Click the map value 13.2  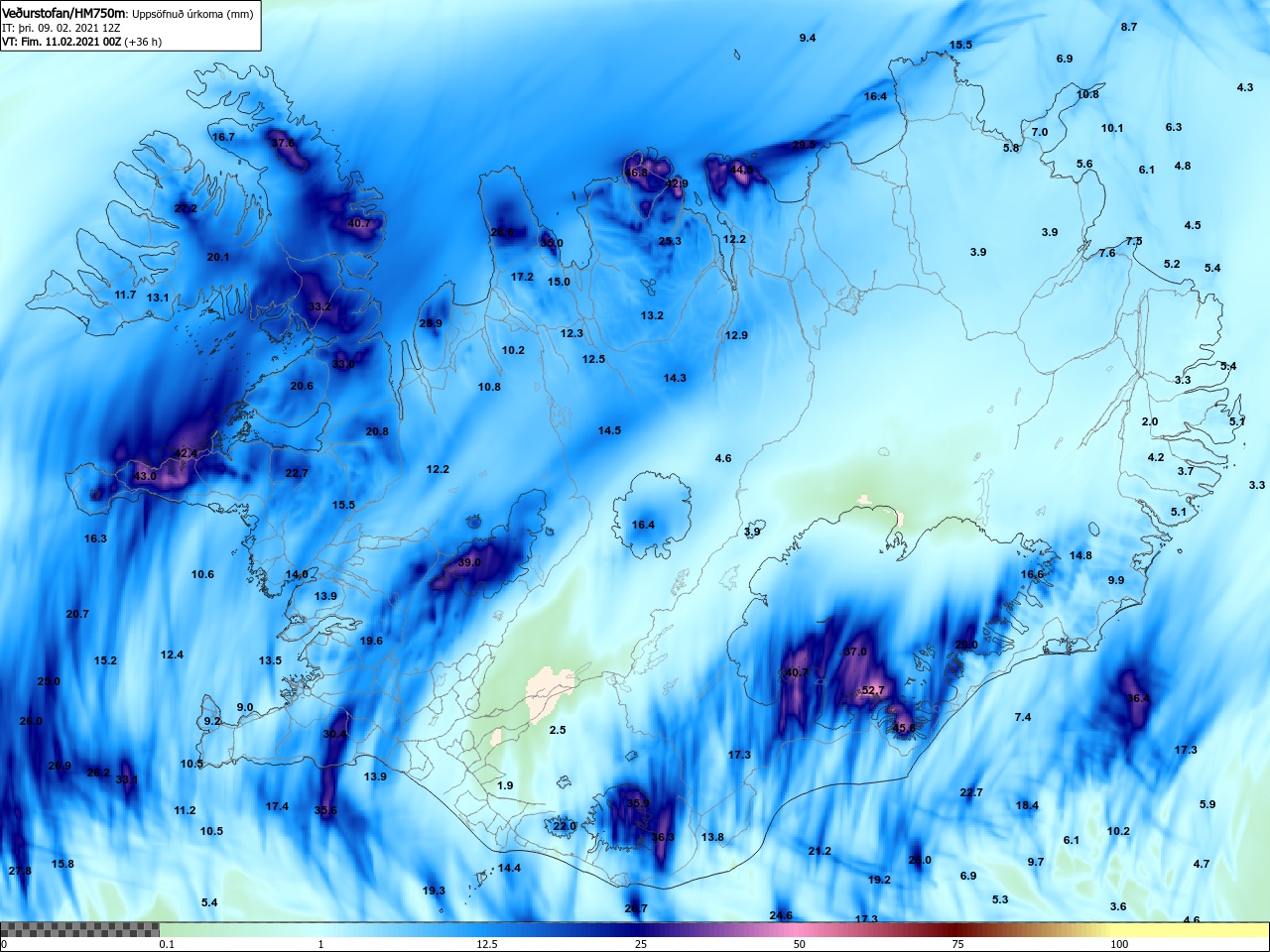pos(652,315)
